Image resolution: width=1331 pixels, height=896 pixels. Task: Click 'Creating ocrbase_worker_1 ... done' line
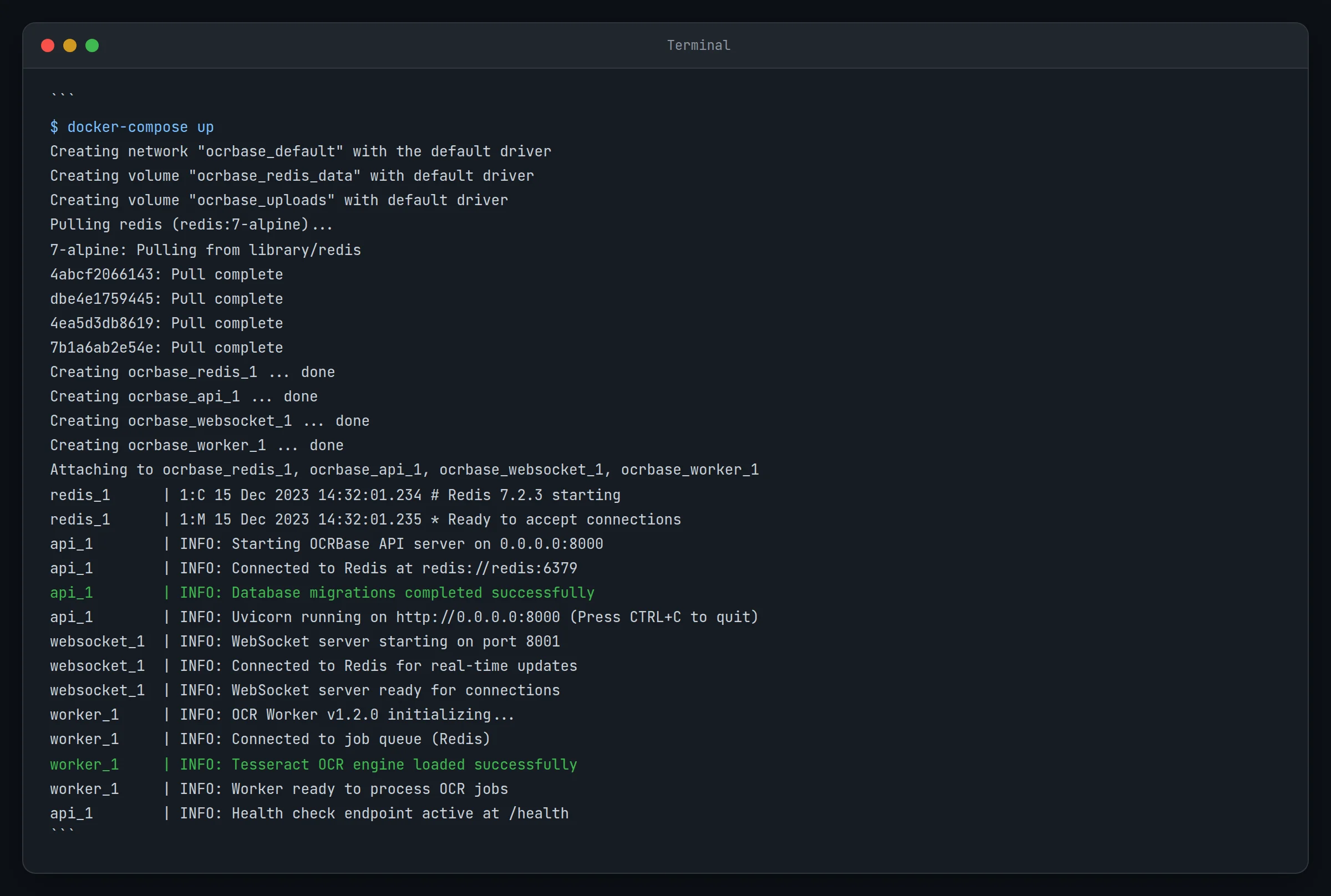coord(197,446)
